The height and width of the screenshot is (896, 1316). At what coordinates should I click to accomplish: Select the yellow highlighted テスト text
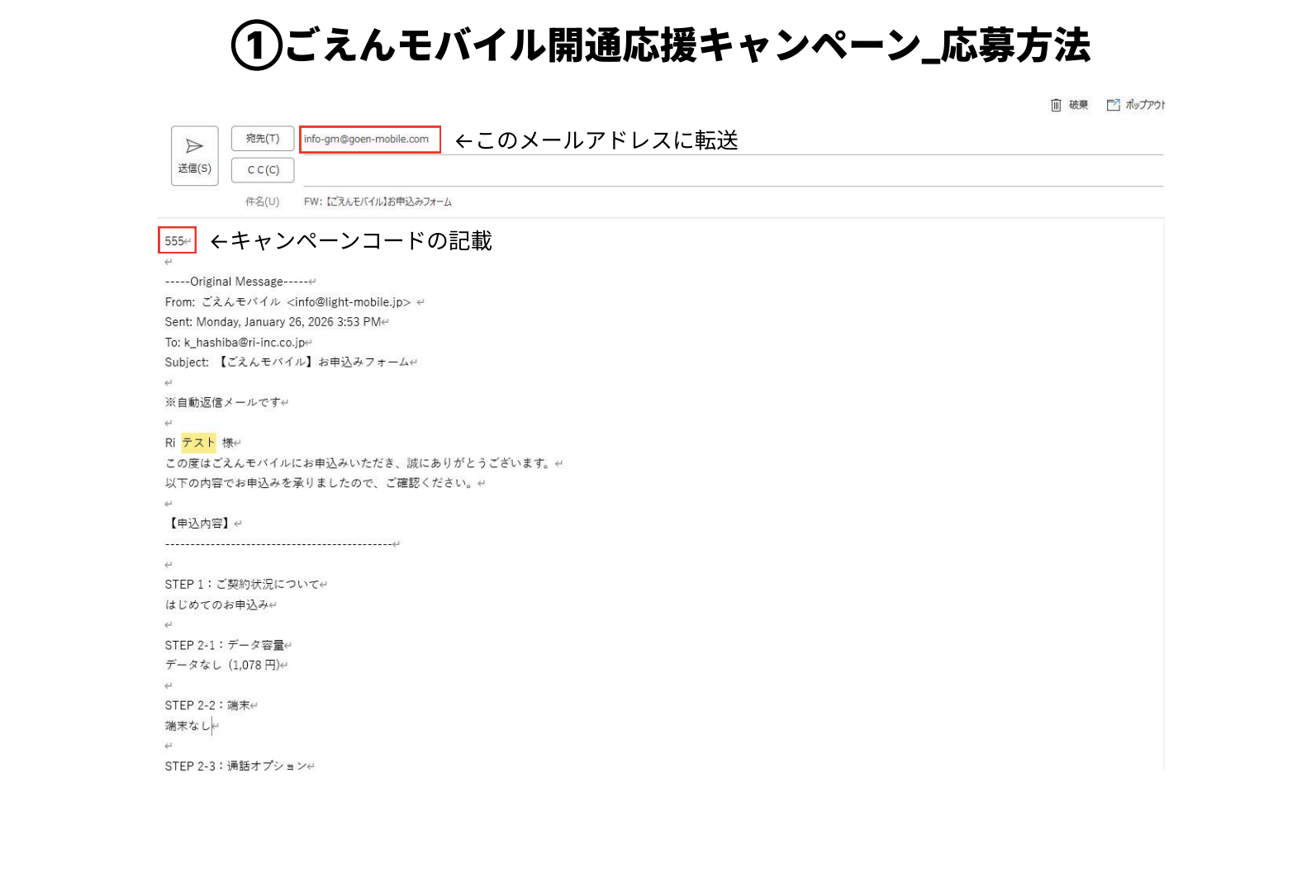tap(198, 443)
